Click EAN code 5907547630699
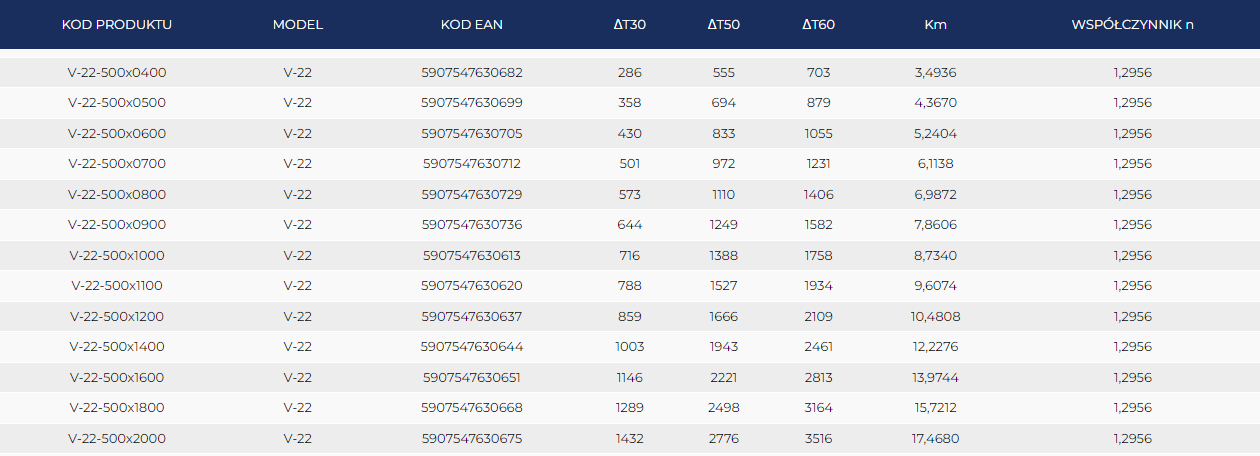Screen dimensions: 1260x456 pyautogui.click(x=472, y=103)
